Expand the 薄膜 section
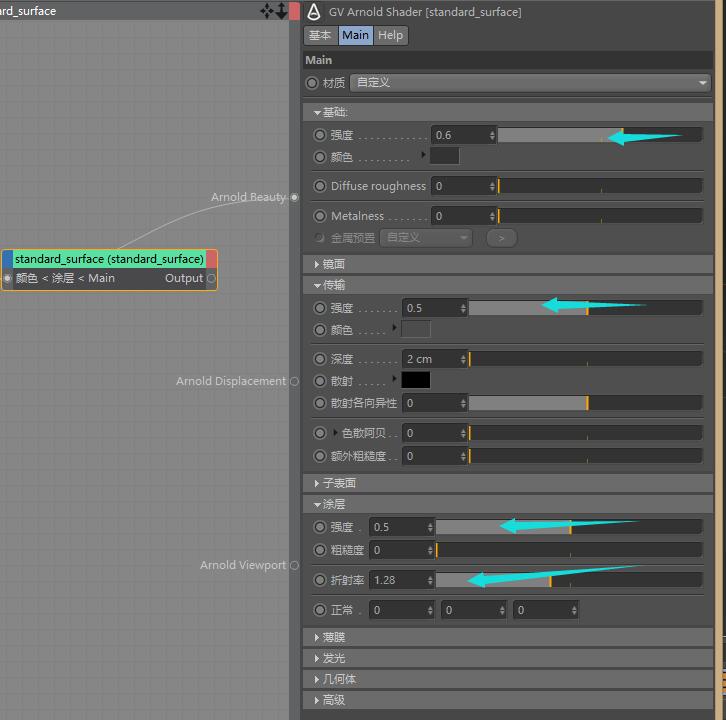This screenshot has height=720, width=726. tap(317, 638)
